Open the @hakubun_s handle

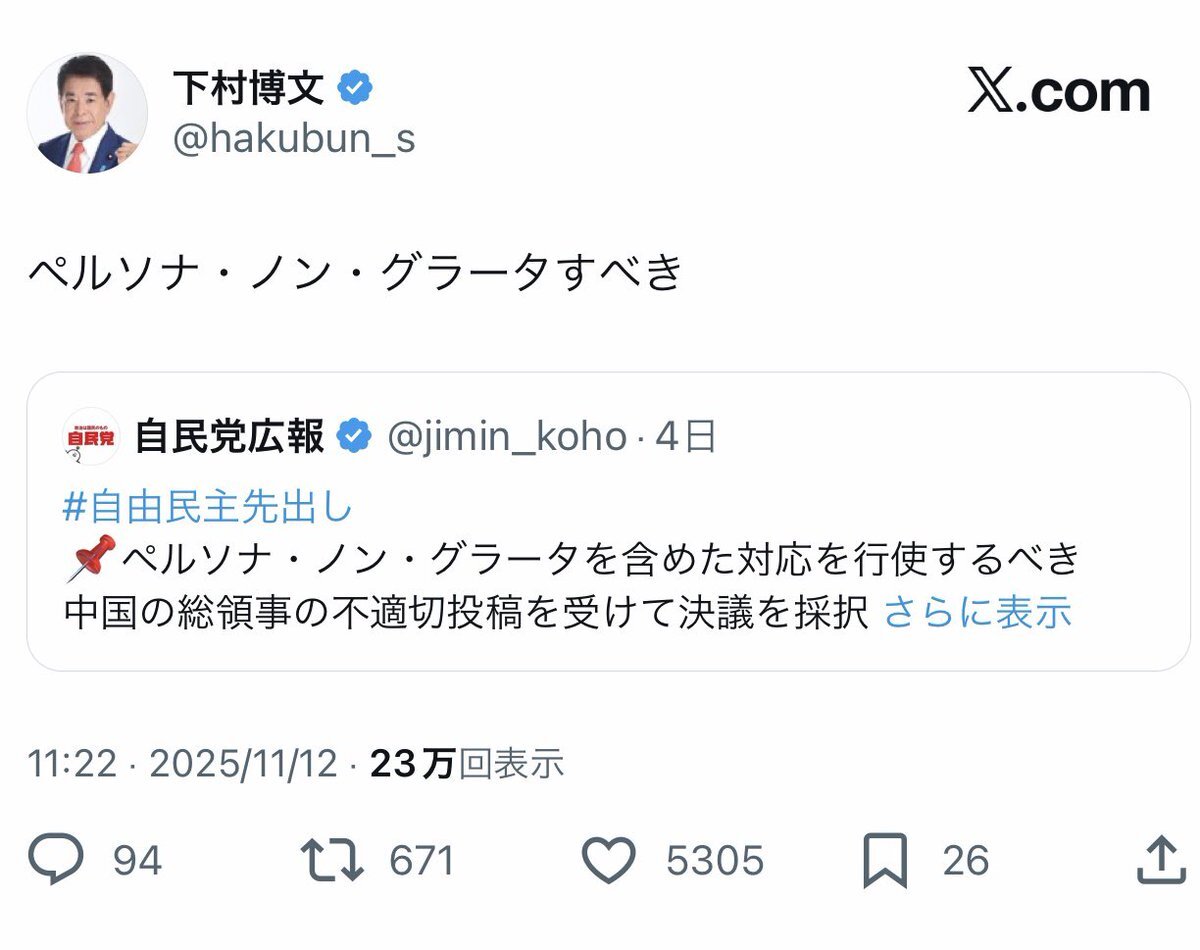pos(294,140)
